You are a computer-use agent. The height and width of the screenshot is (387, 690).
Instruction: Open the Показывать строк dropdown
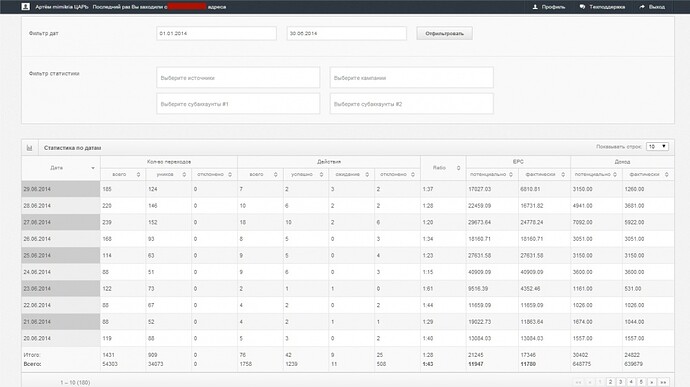pyautogui.click(x=657, y=147)
